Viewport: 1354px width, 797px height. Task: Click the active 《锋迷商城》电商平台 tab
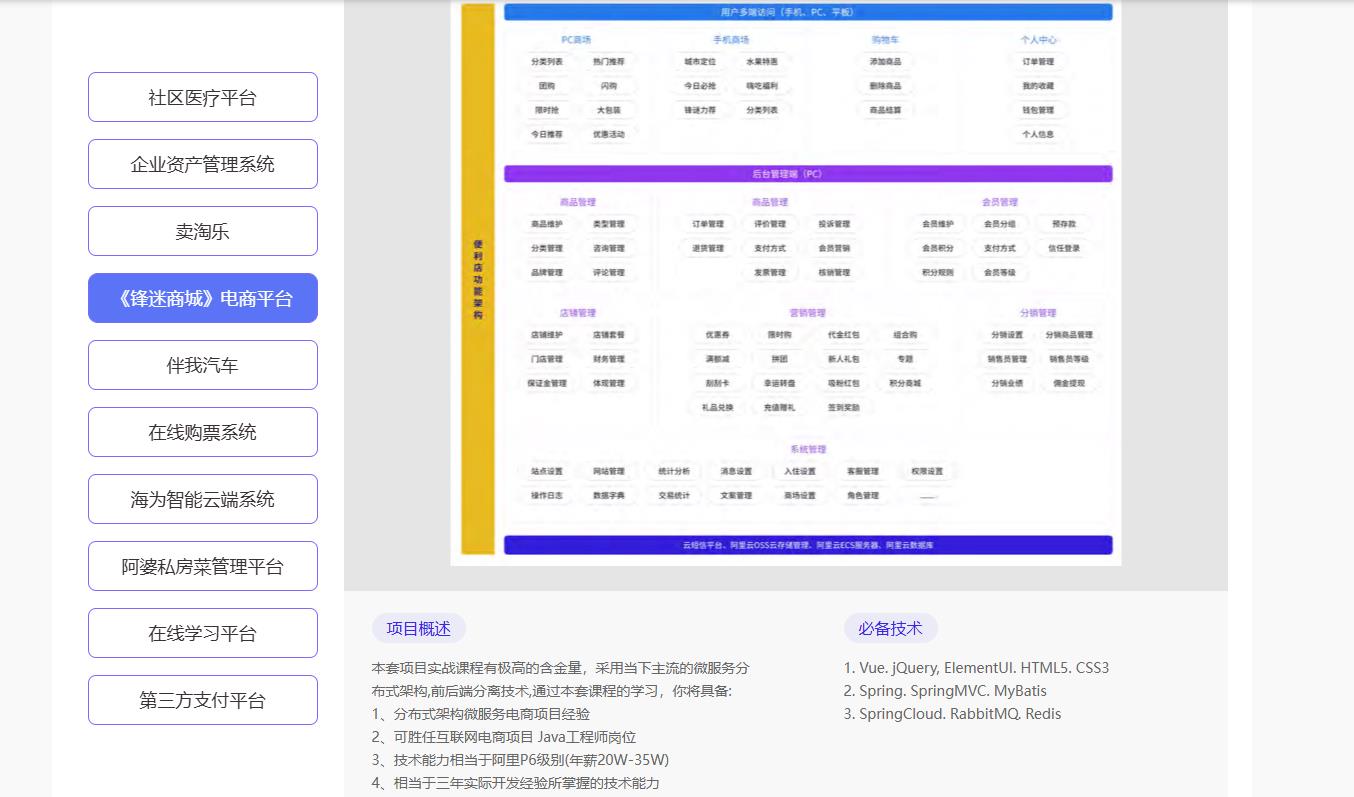pyautogui.click(x=202, y=298)
